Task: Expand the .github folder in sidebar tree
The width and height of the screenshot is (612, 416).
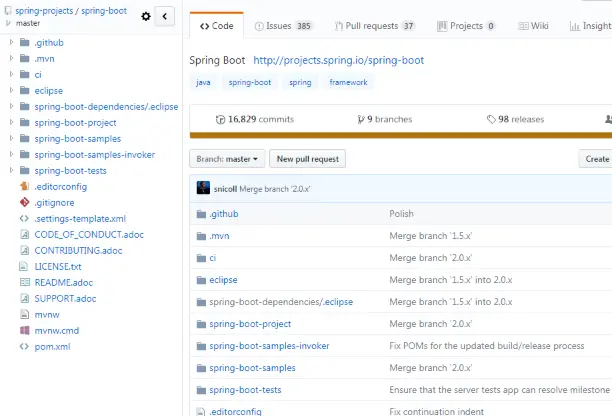Action: click(x=11, y=42)
